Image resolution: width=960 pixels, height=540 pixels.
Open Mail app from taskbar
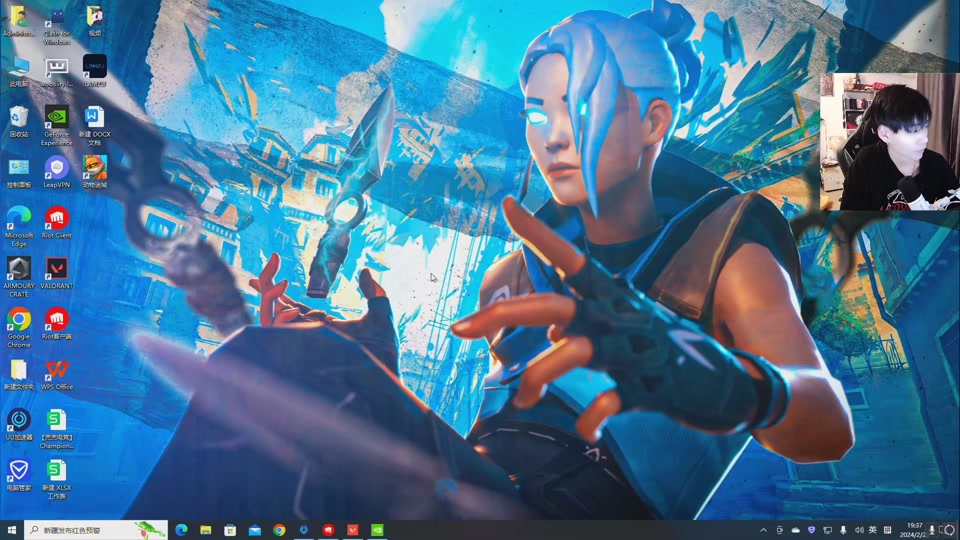tap(255, 530)
